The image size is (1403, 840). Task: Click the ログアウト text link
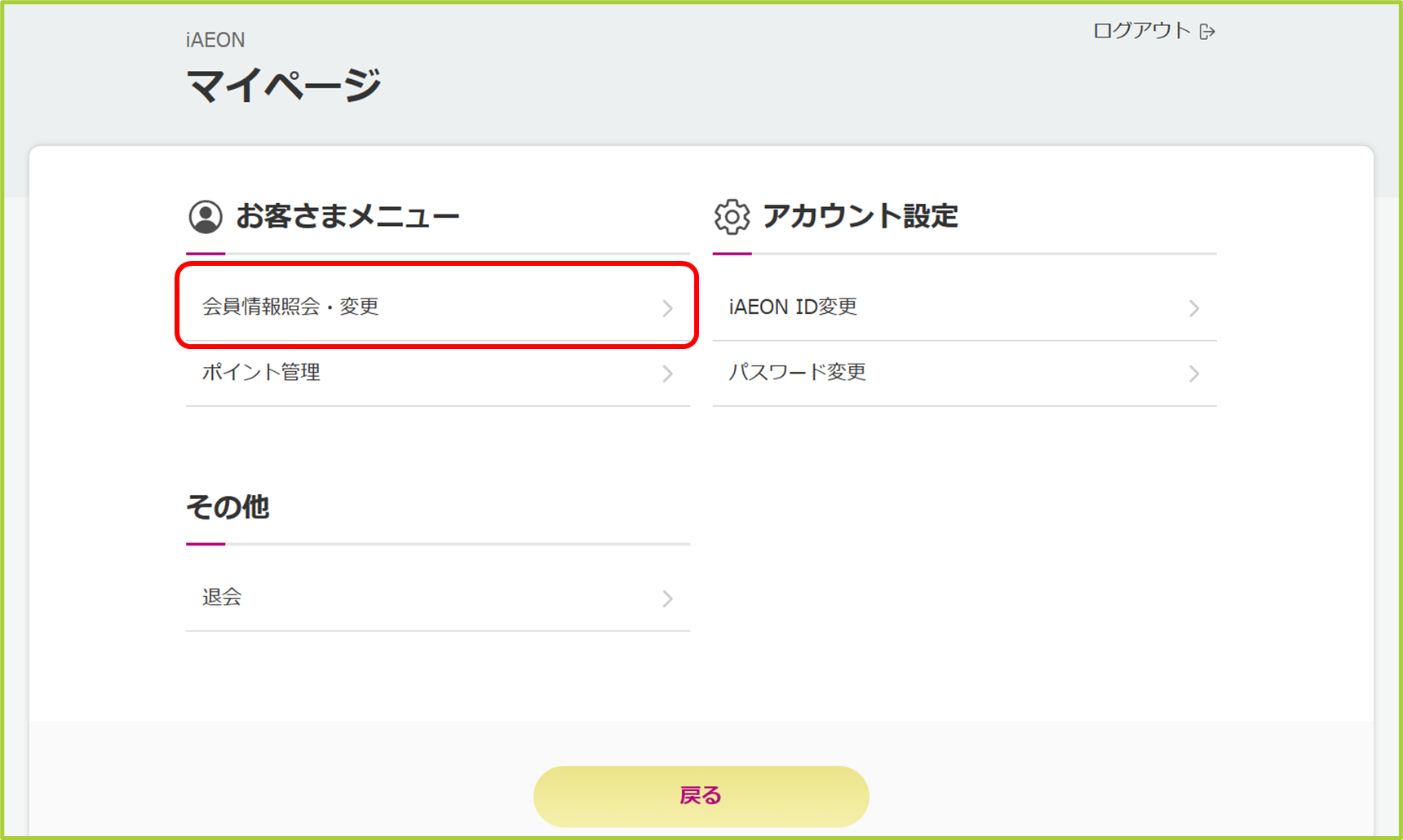click(x=1142, y=31)
